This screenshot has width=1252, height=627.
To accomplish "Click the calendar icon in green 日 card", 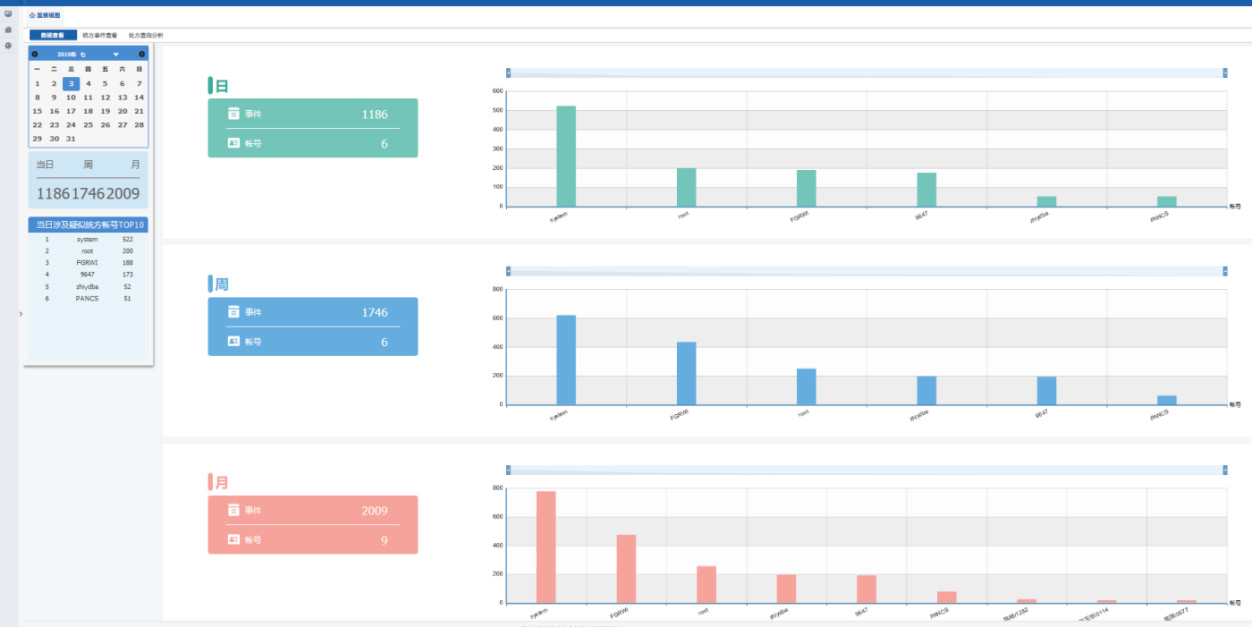I will (x=233, y=114).
